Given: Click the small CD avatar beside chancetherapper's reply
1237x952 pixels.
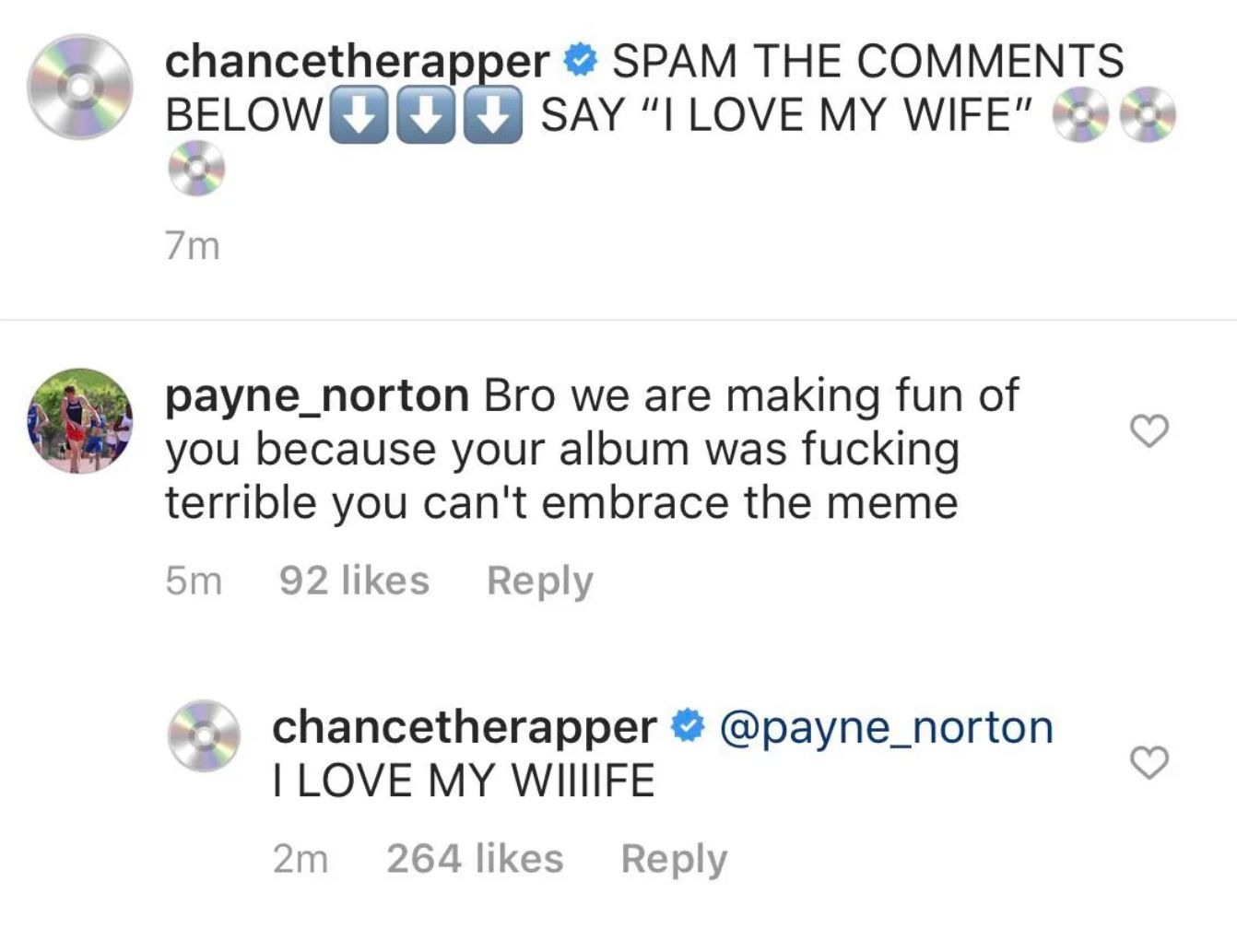Looking at the screenshot, I should click(204, 735).
